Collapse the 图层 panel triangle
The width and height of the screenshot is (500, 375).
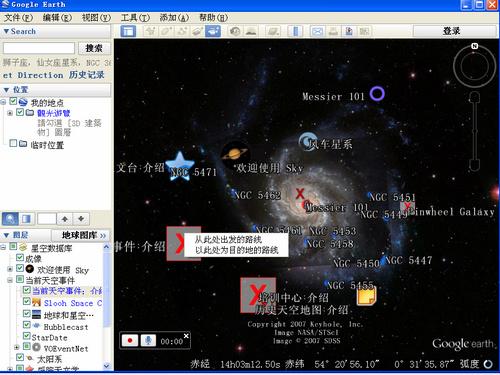tap(6, 235)
